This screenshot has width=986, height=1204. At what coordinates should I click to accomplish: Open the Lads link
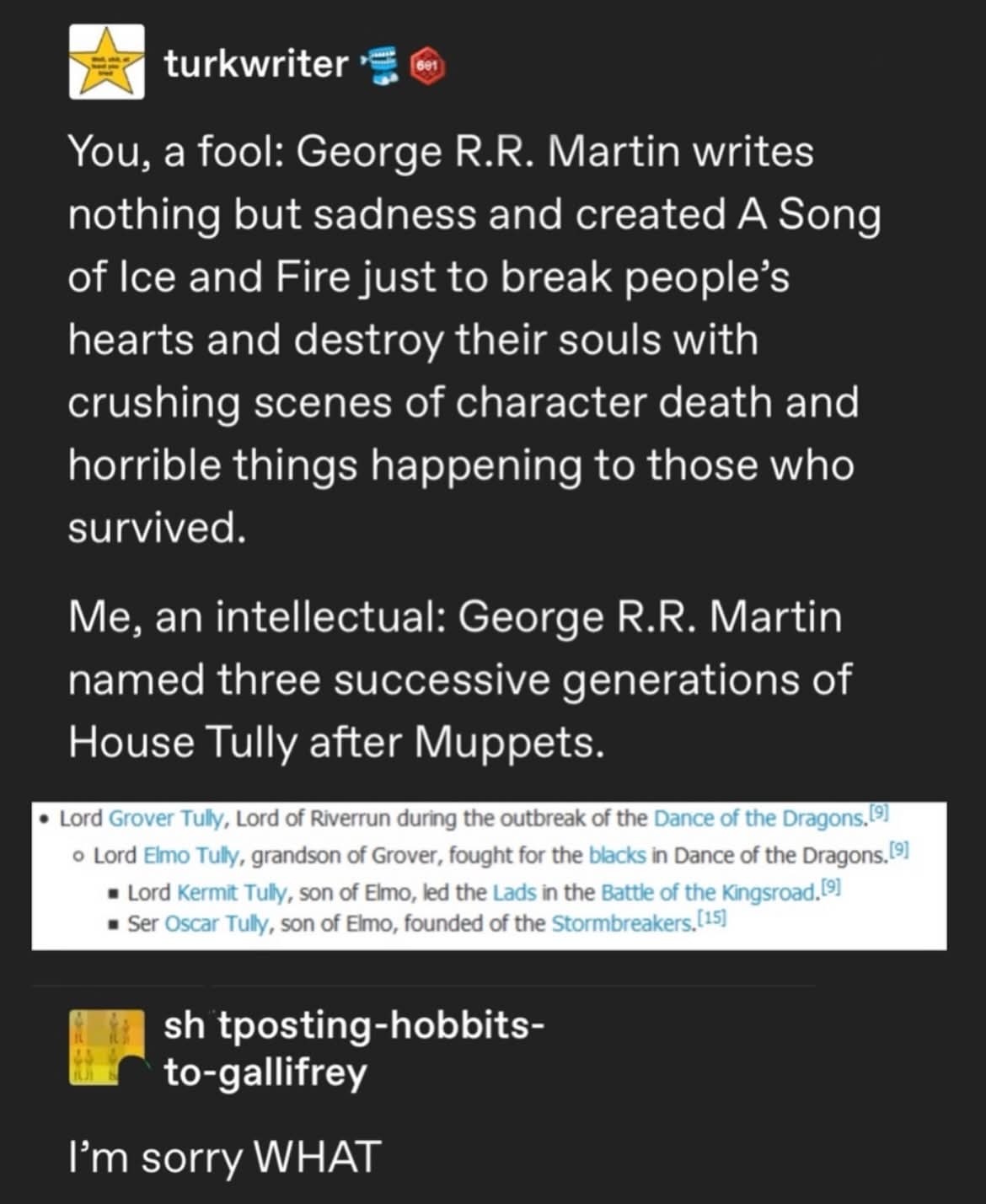coord(514,892)
